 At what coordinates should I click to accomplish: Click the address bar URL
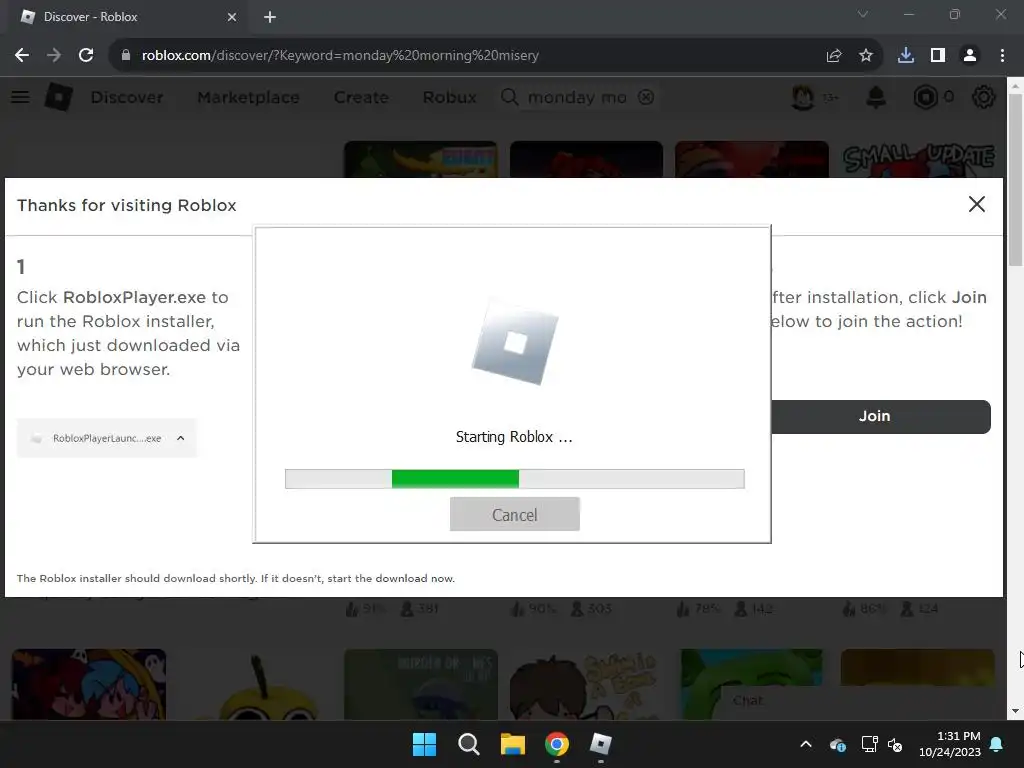pos(340,56)
